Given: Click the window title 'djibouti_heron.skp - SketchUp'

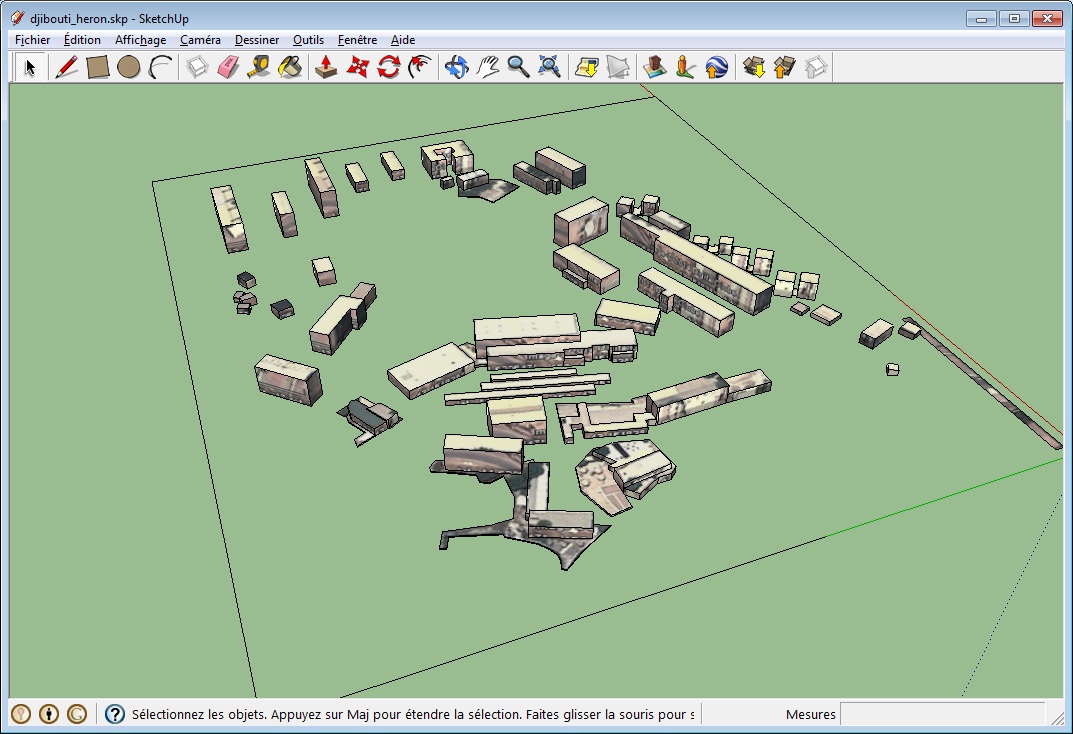Looking at the screenshot, I should (109, 18).
